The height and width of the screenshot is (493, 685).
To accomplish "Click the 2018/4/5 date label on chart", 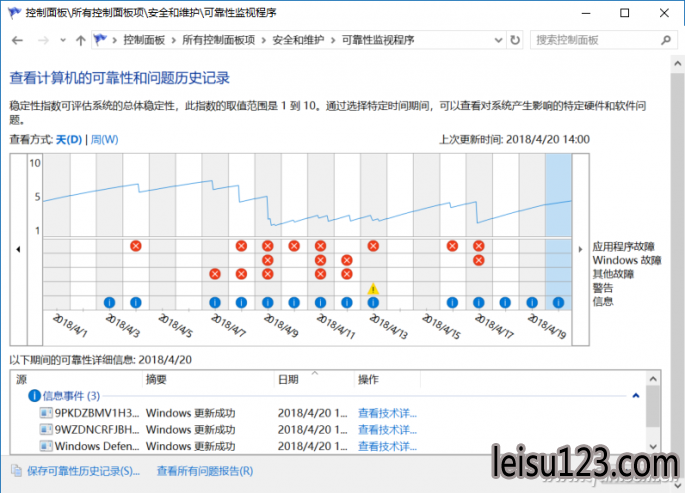I will pyautogui.click(x=175, y=325).
